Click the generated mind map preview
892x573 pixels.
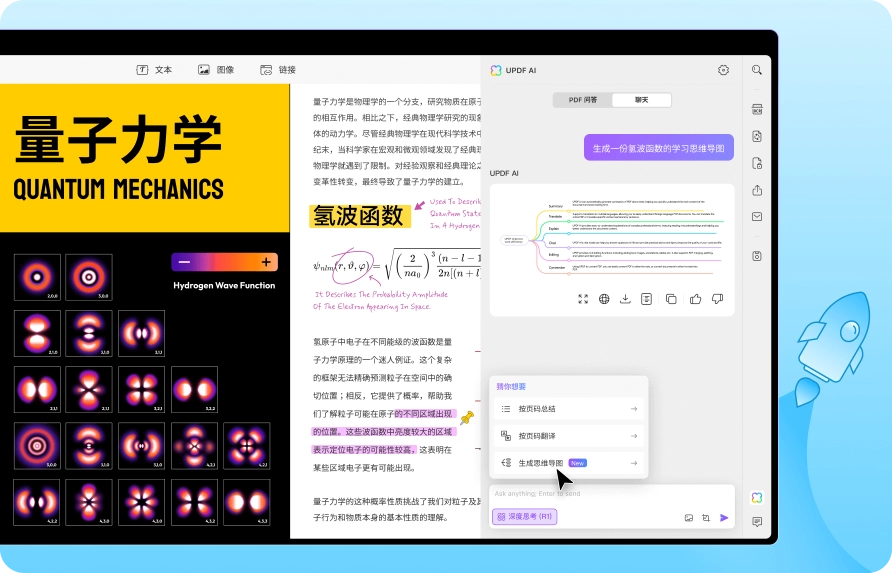612,236
